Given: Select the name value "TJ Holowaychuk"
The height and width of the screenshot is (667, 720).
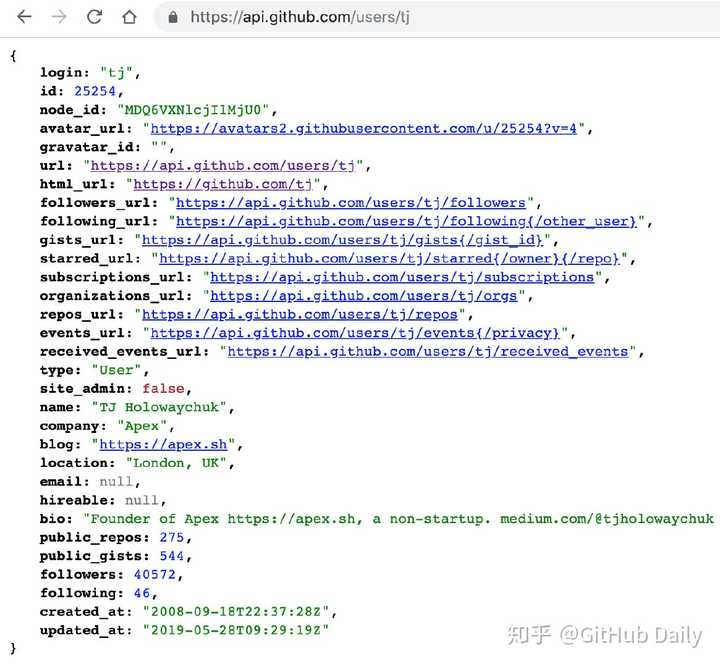Looking at the screenshot, I should pos(159,408).
